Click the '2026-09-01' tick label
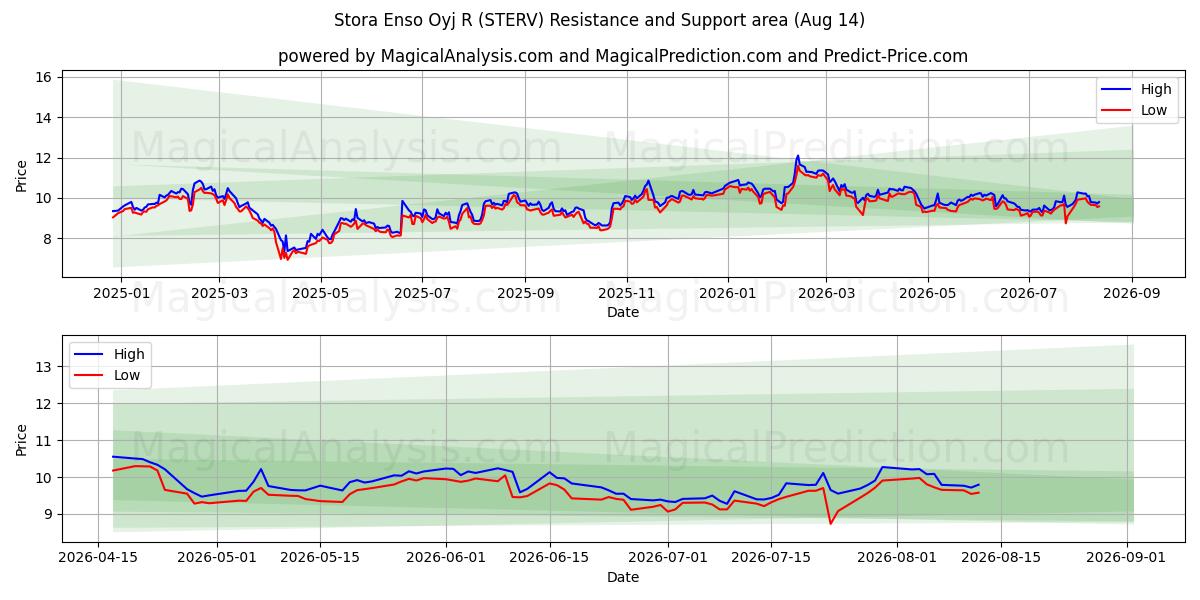The width and height of the screenshot is (1200, 600). pos(1127,559)
